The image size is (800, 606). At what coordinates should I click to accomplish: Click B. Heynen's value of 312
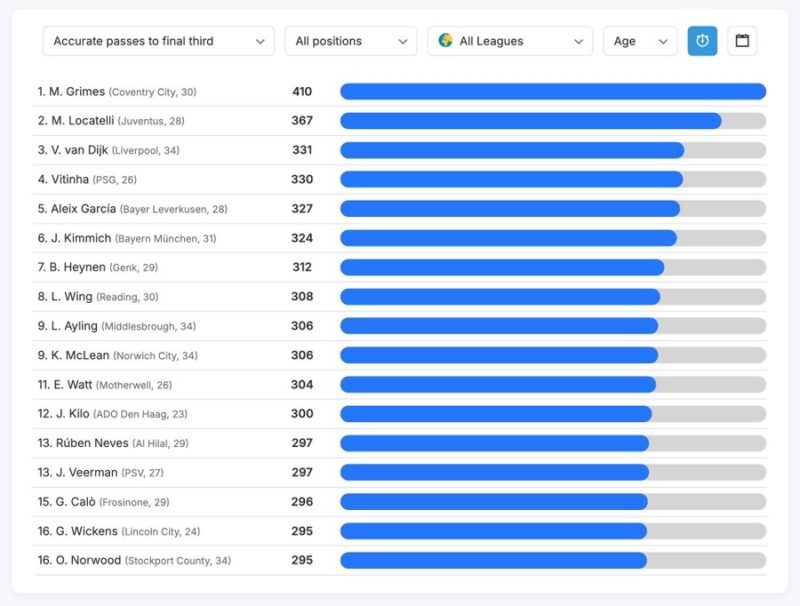pyautogui.click(x=302, y=267)
